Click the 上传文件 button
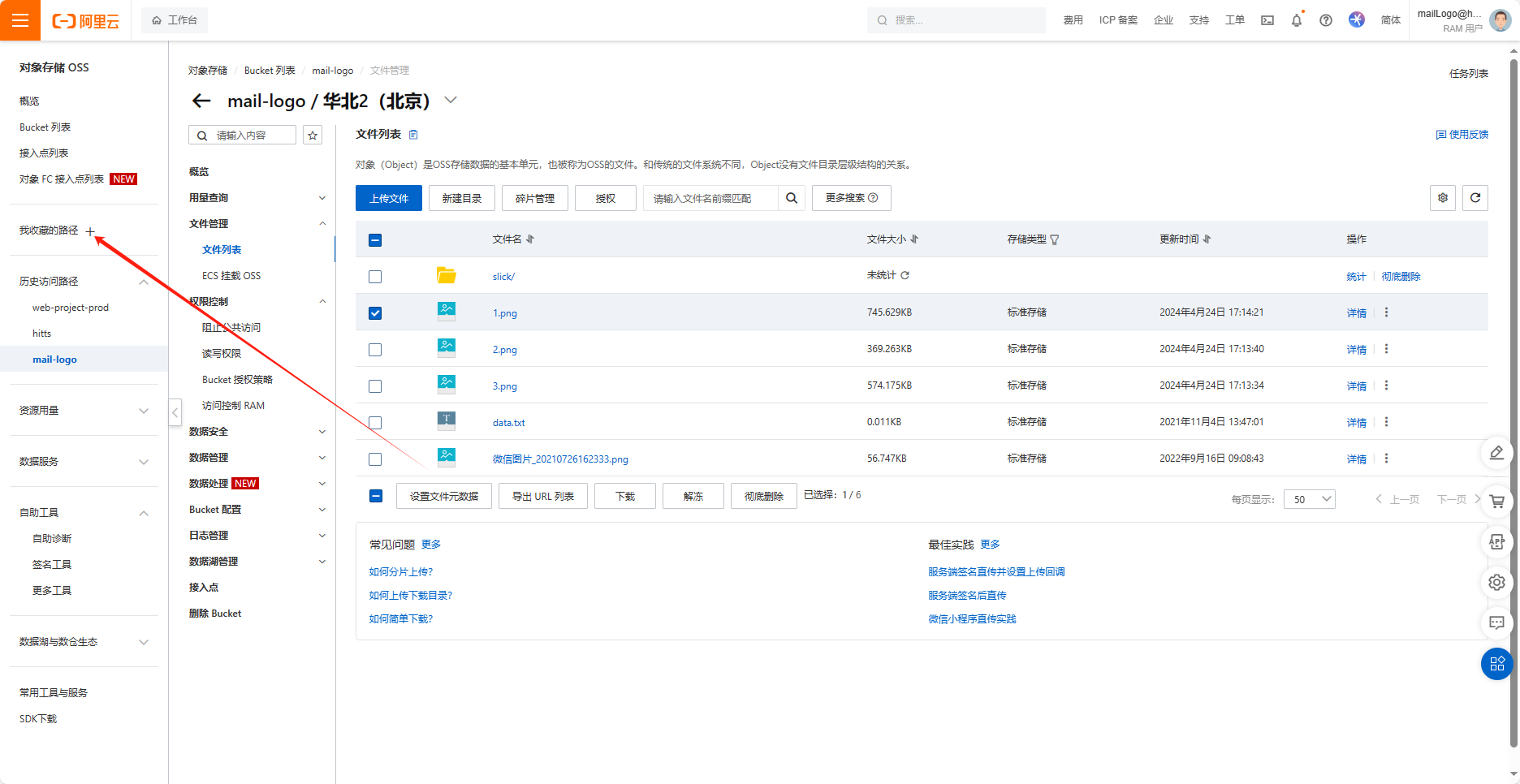This screenshot has height=784, width=1520. (x=388, y=198)
